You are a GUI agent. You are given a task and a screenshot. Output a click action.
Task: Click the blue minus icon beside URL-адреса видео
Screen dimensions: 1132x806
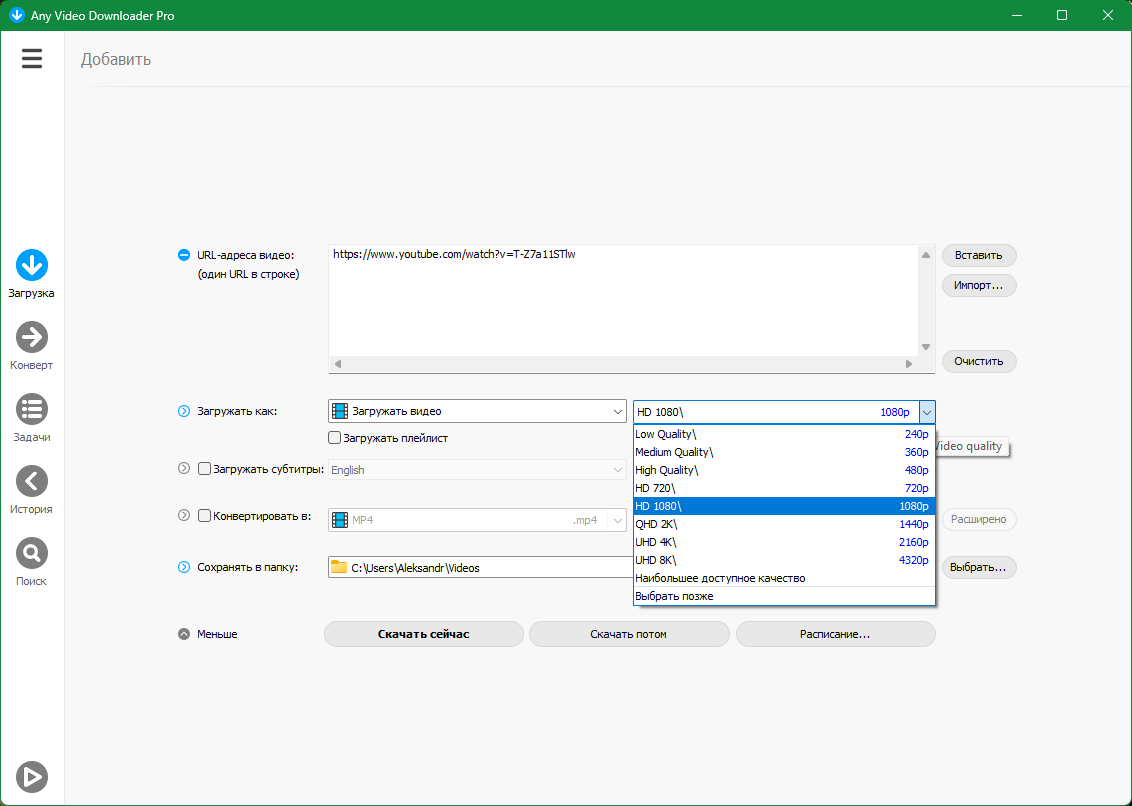[183, 255]
